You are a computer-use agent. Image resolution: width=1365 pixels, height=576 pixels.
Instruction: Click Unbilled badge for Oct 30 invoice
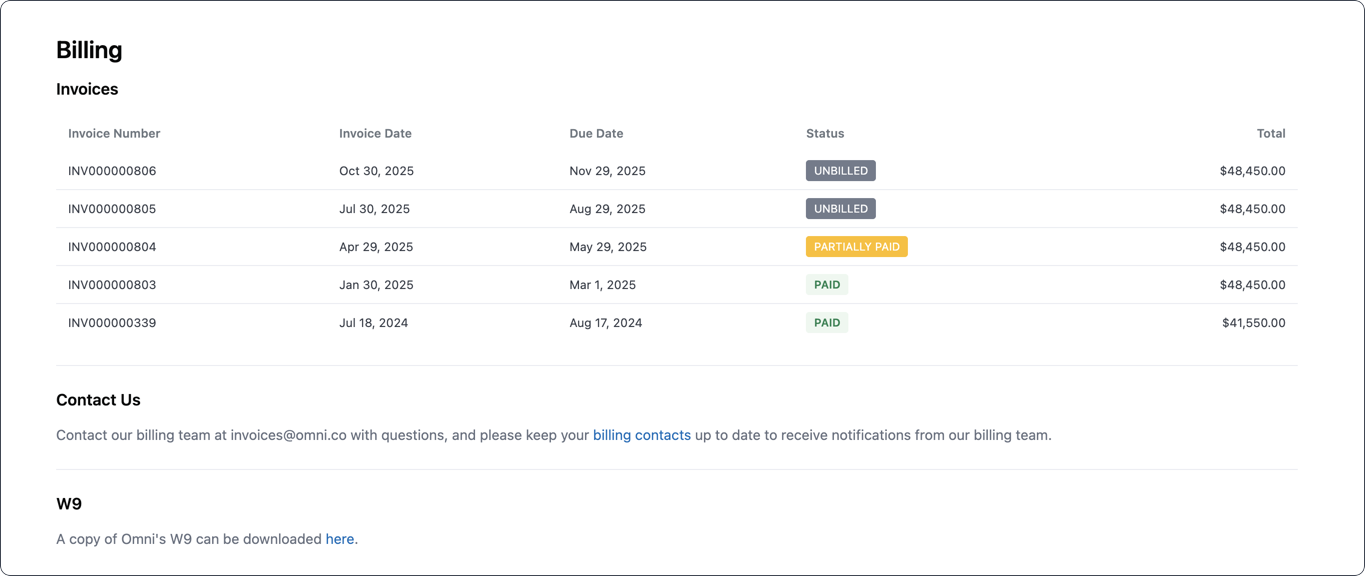click(840, 171)
